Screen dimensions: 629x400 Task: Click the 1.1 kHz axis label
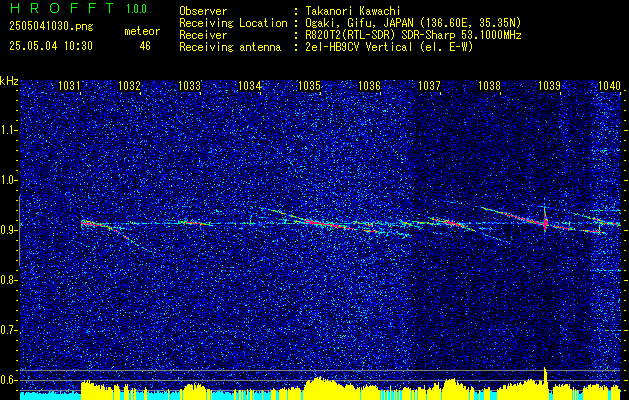point(9,130)
